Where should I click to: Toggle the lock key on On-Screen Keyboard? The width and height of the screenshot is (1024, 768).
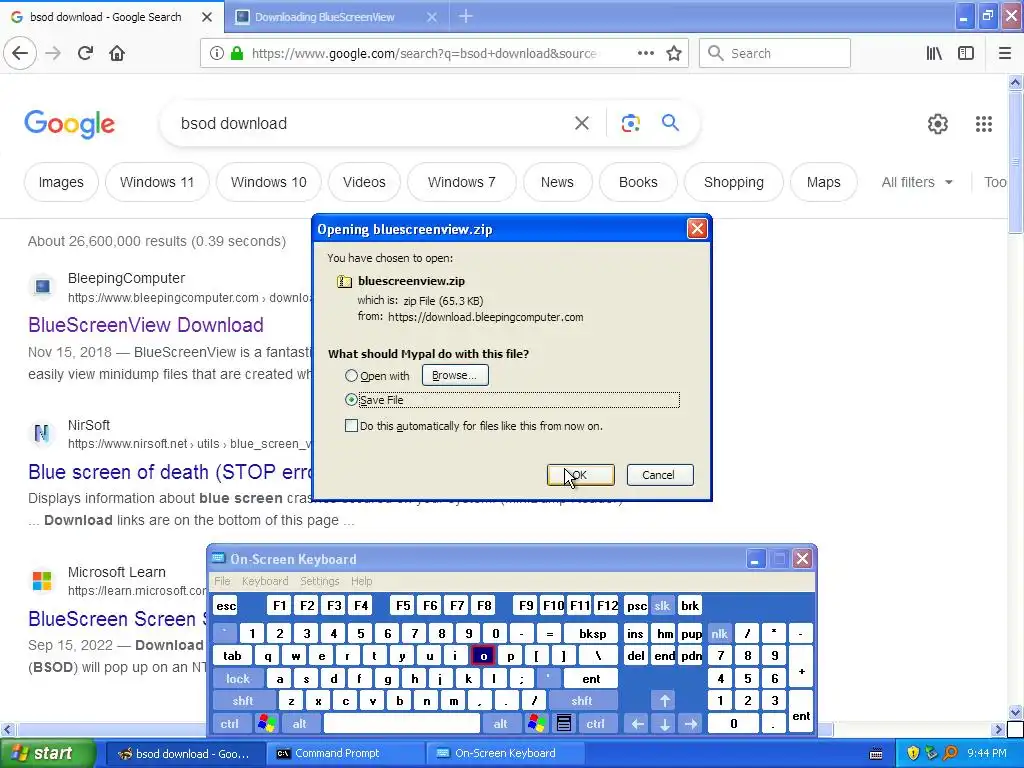tap(238, 679)
